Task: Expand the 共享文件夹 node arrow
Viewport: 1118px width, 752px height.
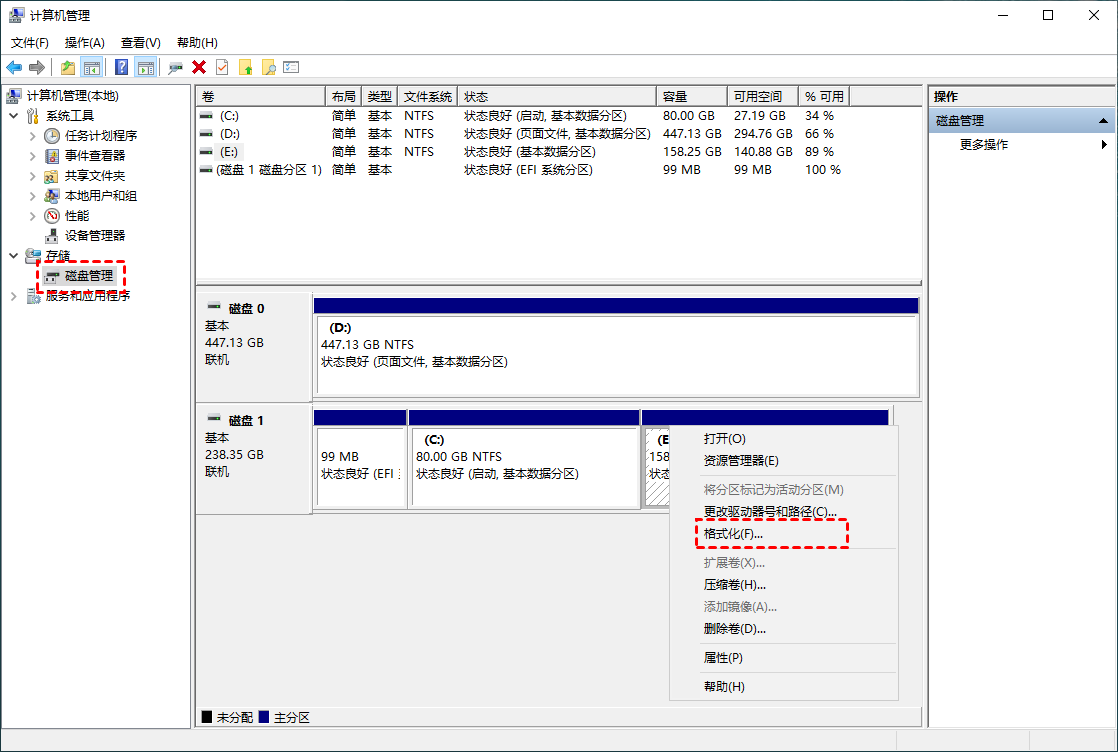Action: tap(32, 175)
